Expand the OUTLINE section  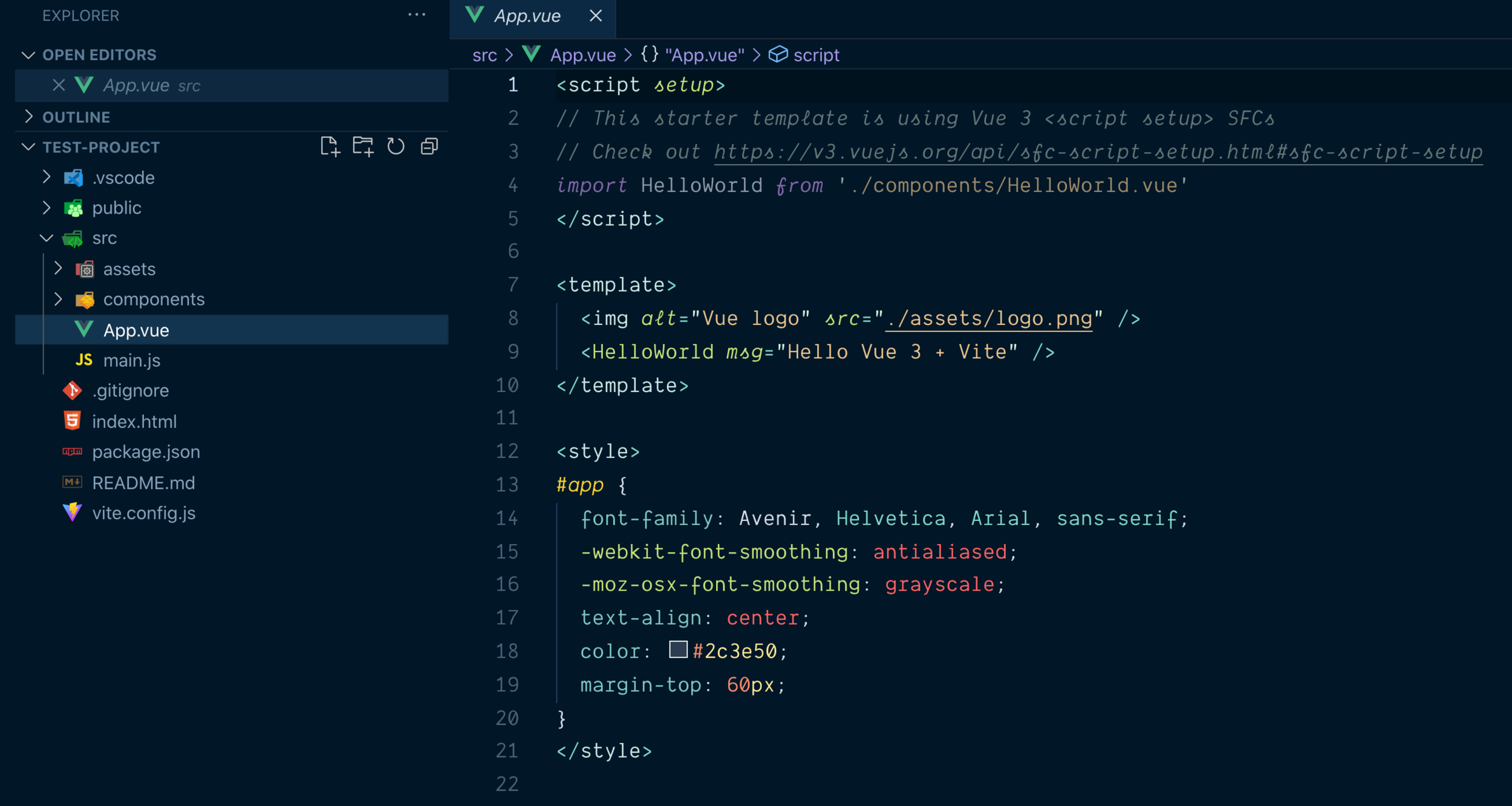(28, 117)
